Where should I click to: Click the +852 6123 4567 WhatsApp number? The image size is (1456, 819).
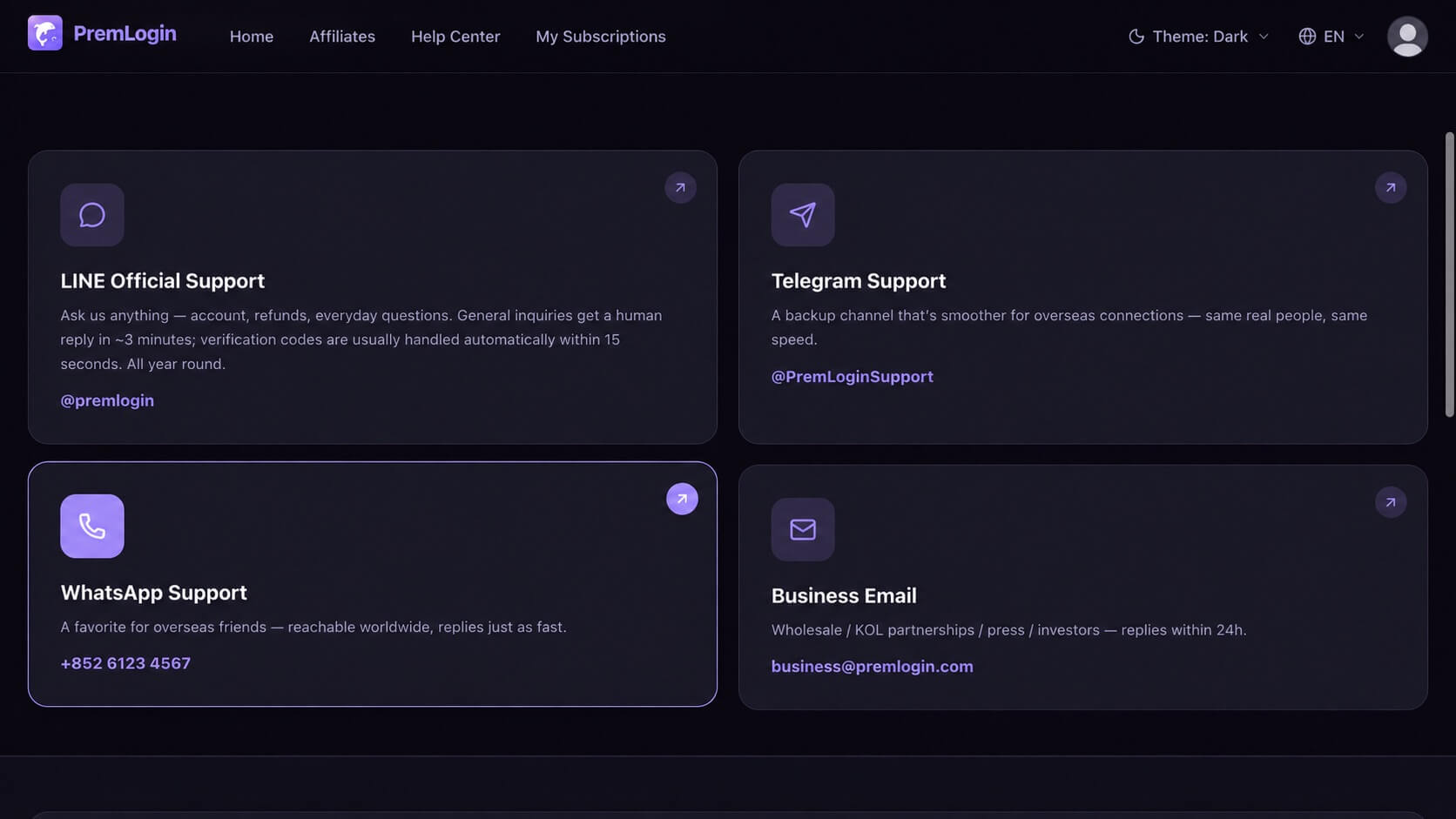125,663
